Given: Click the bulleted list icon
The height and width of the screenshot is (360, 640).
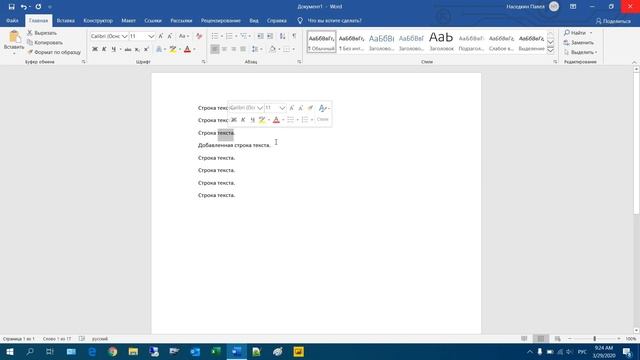Looking at the screenshot, I should [215, 36].
